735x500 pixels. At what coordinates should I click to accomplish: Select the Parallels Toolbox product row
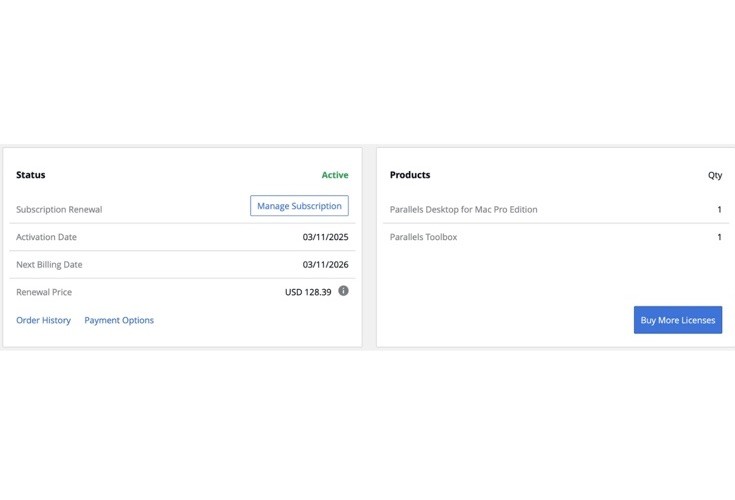pyautogui.click(x=555, y=237)
